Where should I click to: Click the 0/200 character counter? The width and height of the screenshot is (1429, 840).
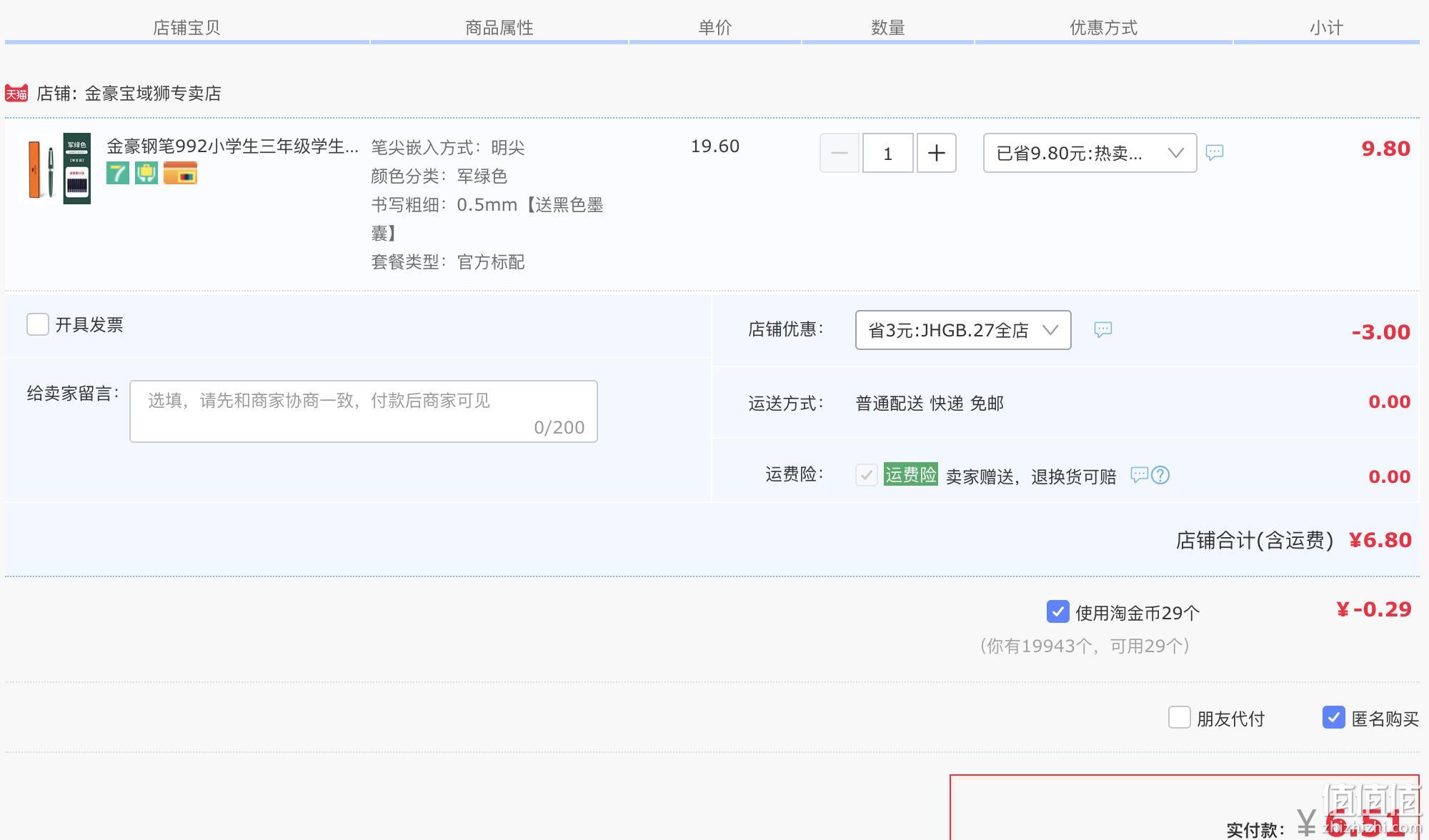click(x=559, y=428)
